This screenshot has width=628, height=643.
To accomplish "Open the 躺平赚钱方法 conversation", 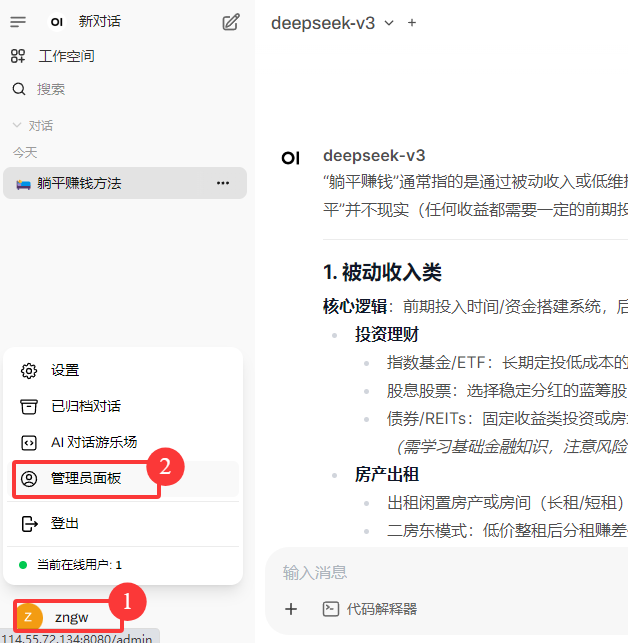I will click(78, 183).
